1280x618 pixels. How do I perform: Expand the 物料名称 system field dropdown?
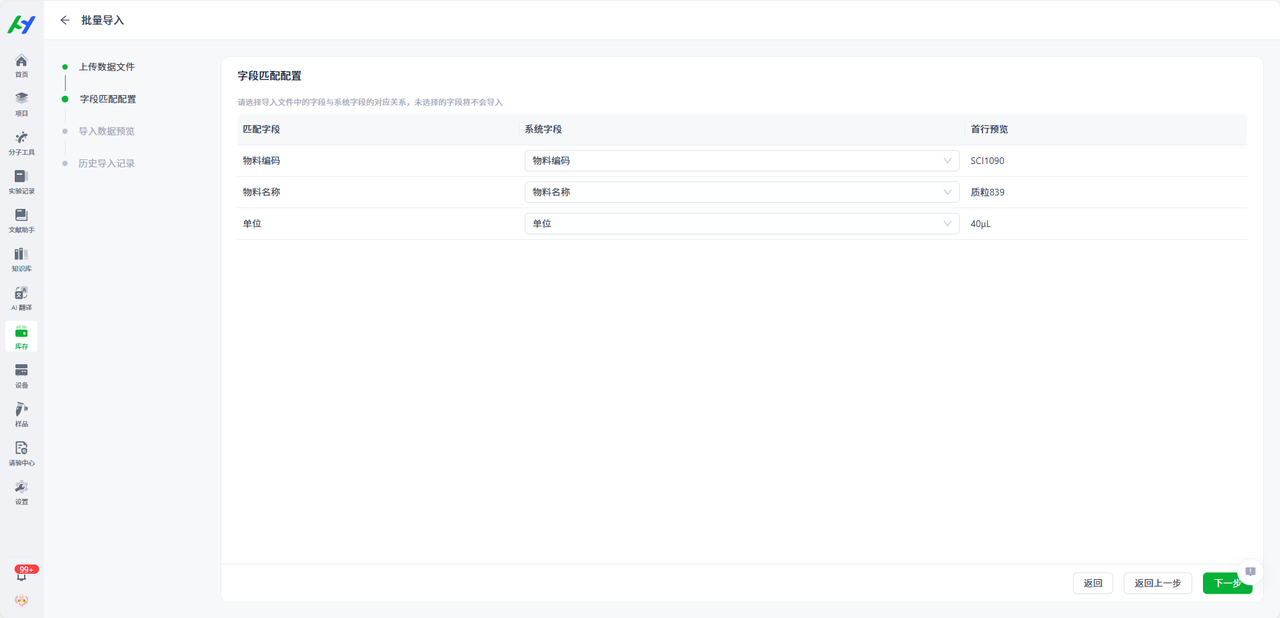[x=741, y=192]
